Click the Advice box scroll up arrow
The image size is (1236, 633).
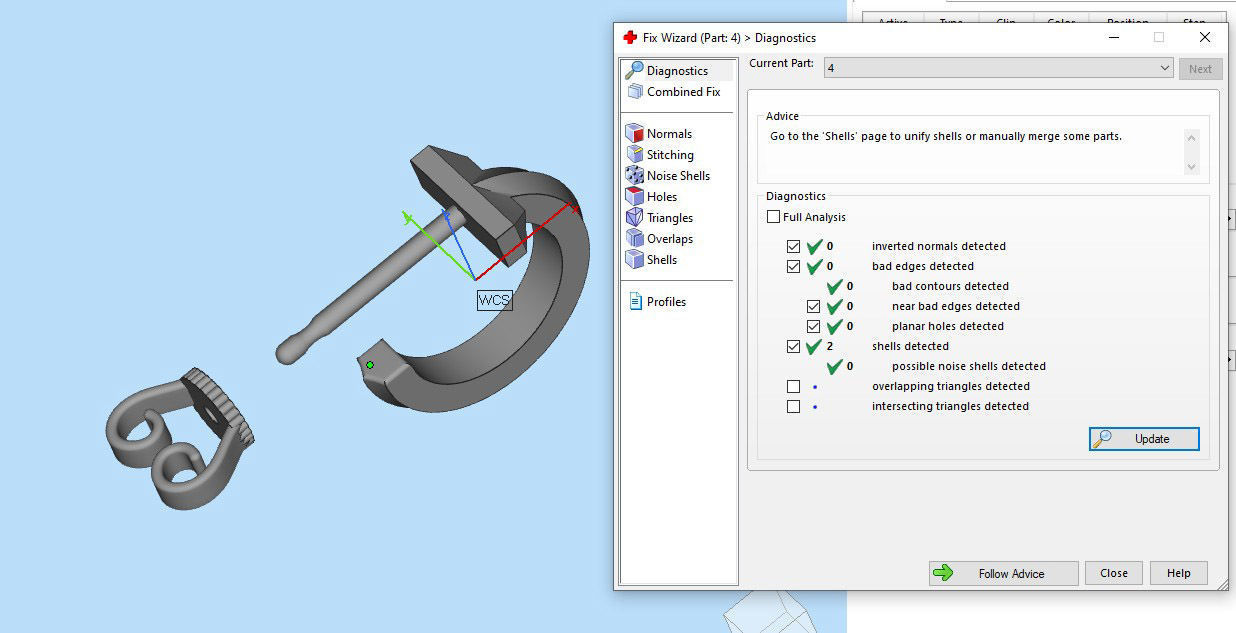[1191, 136]
